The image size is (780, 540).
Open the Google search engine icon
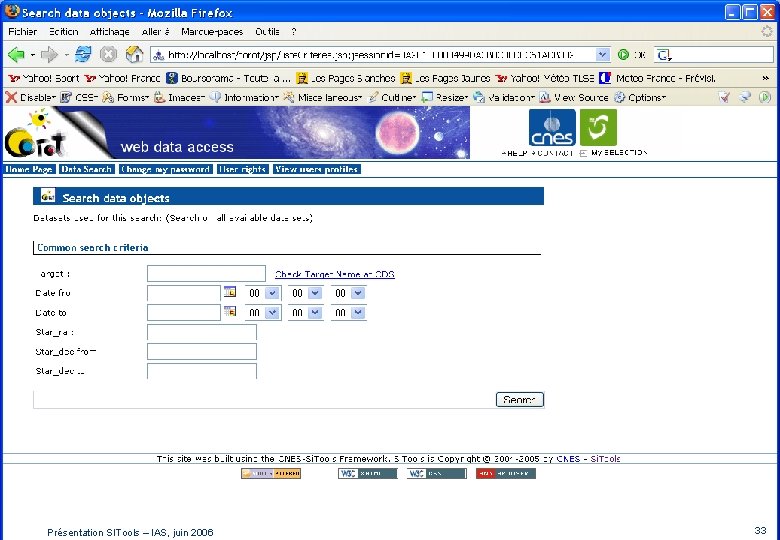[664, 55]
